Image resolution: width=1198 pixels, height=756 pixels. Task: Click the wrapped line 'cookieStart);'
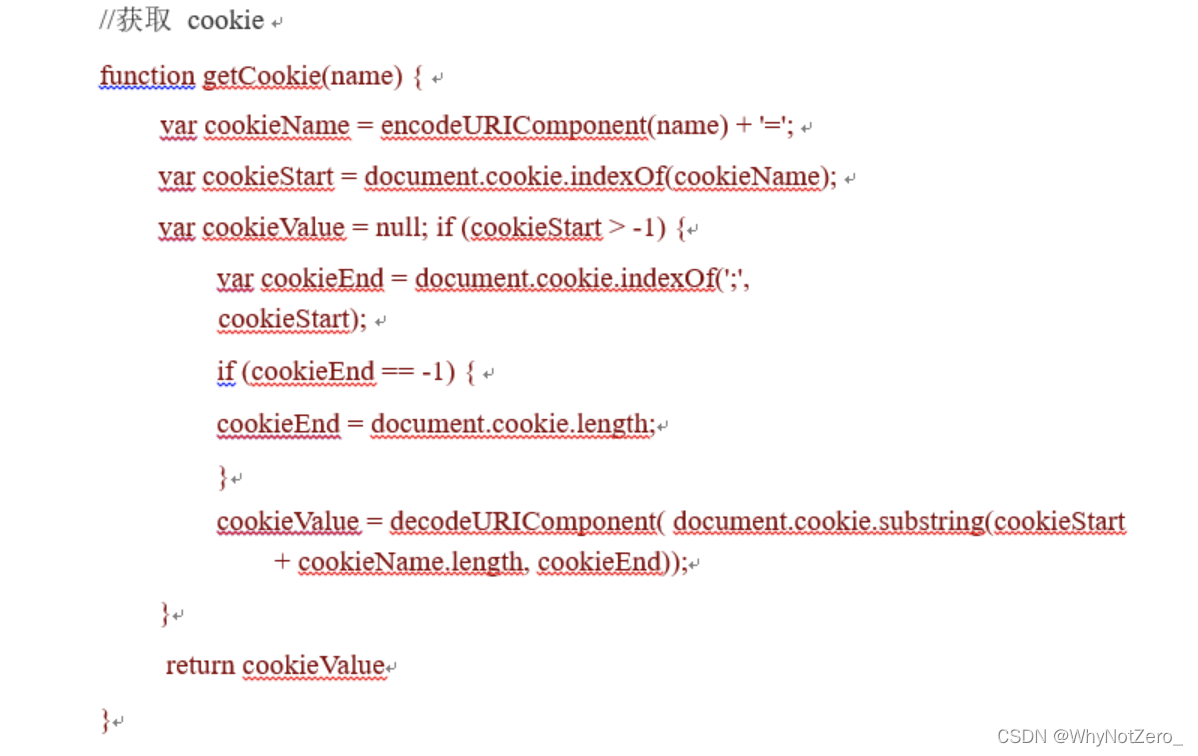click(x=292, y=320)
